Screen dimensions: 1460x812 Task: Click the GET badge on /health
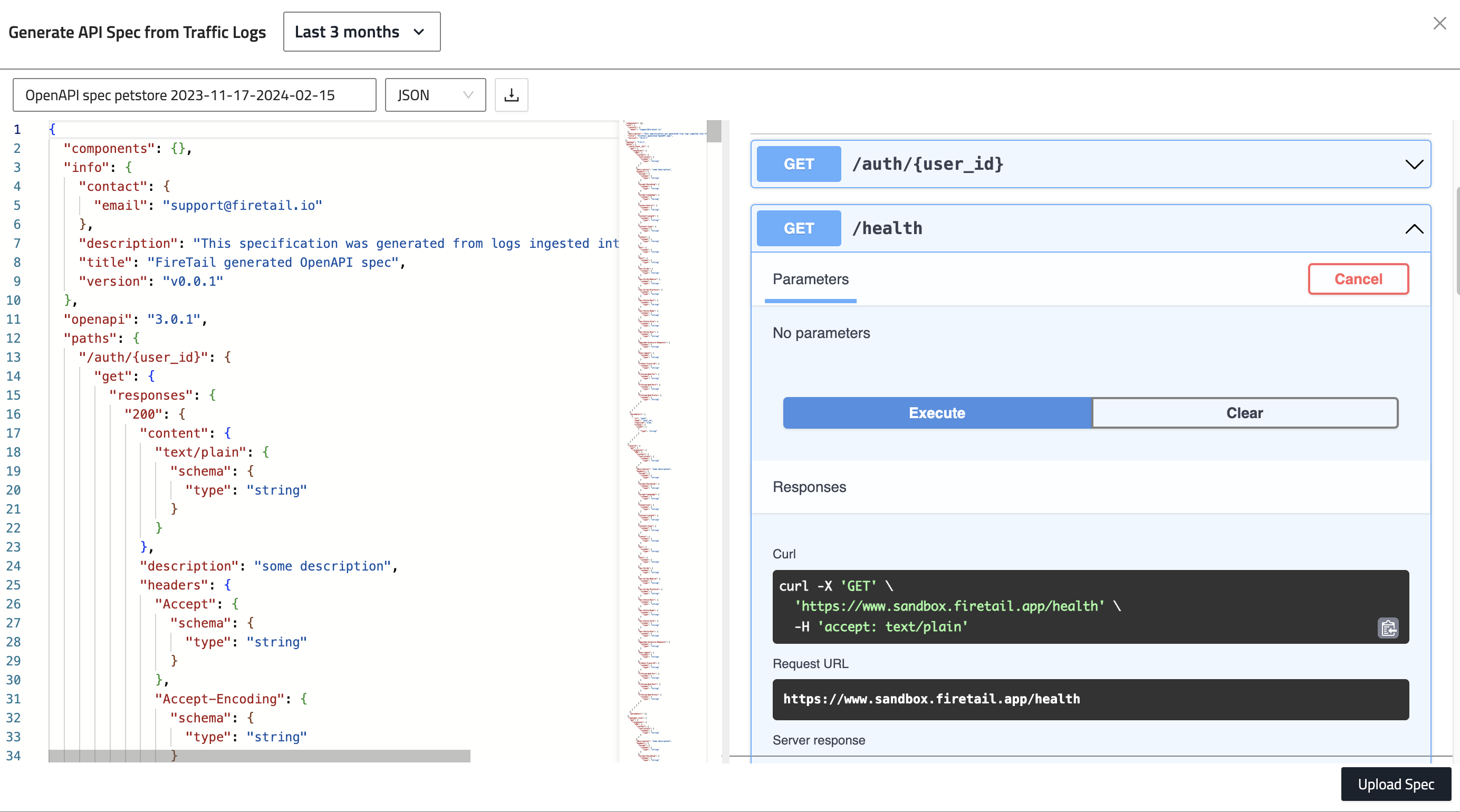[798, 228]
